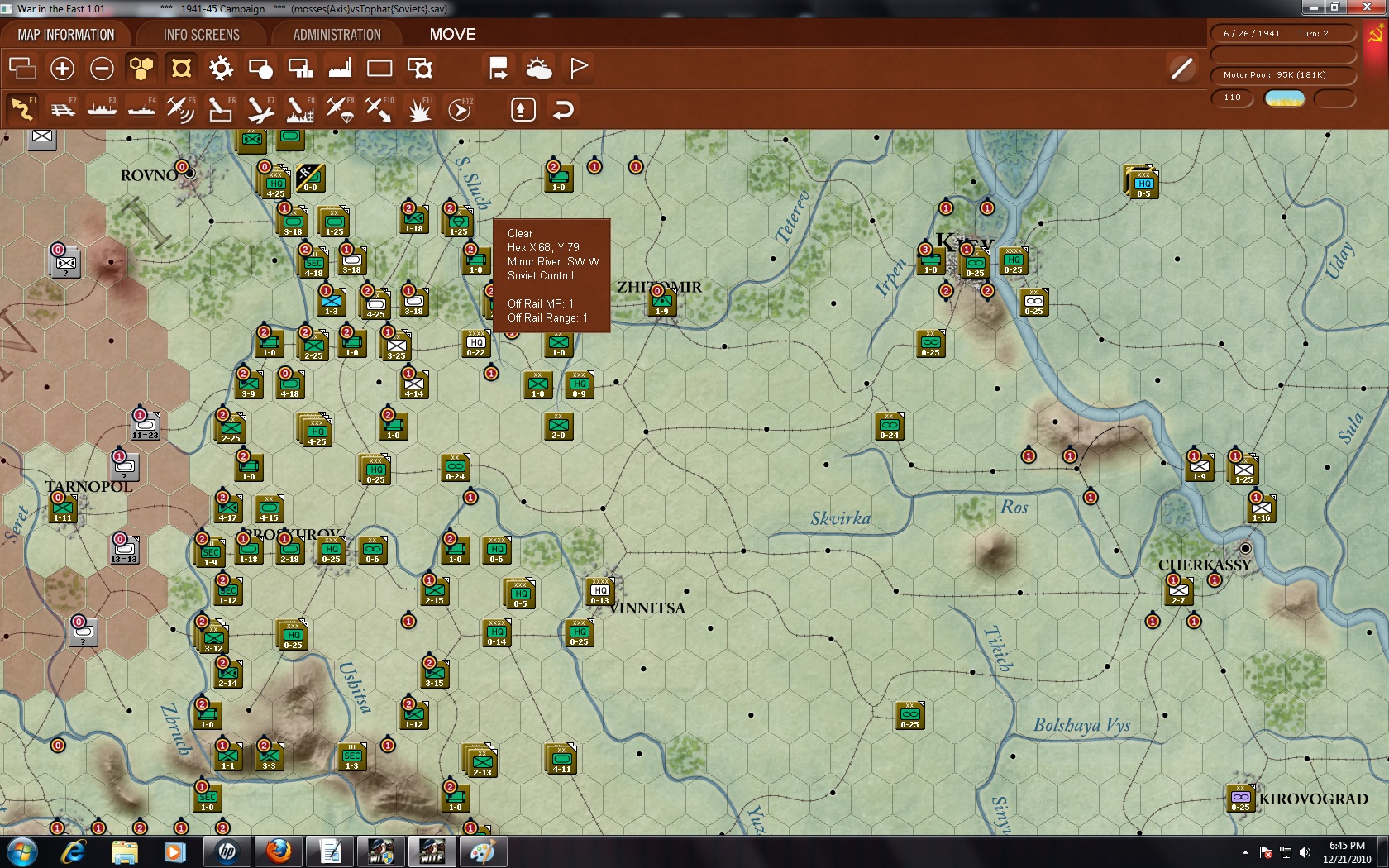The image size is (1389, 868).
Task: Open the Info Screens tab
Action: click(201, 35)
